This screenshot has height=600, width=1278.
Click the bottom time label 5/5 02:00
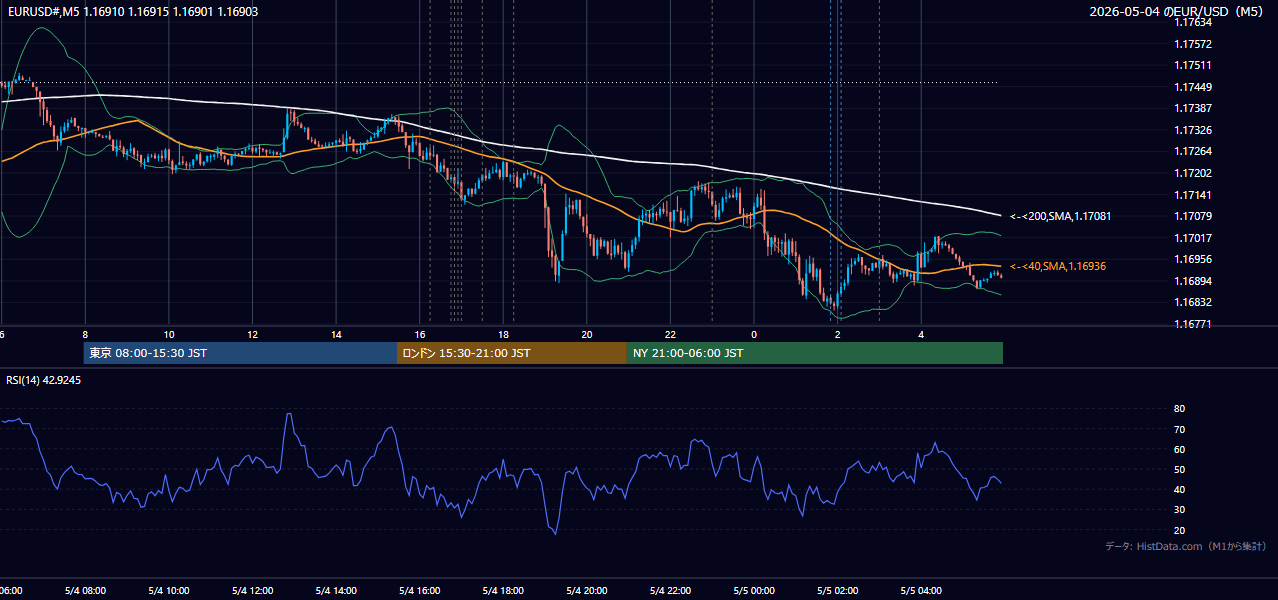point(837,591)
